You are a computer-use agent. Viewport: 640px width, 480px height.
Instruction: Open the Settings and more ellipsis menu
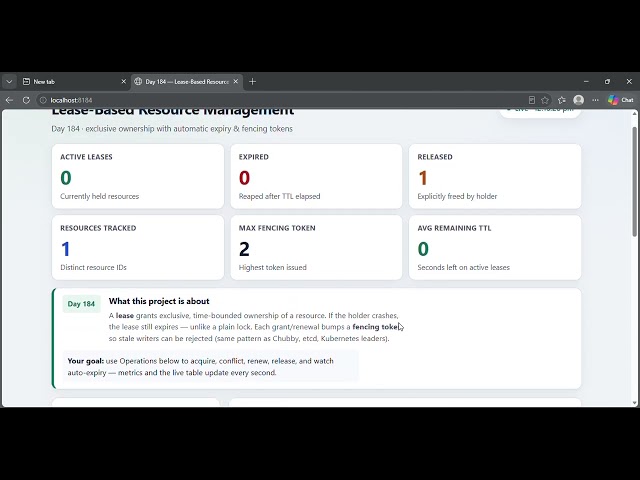[x=596, y=100]
